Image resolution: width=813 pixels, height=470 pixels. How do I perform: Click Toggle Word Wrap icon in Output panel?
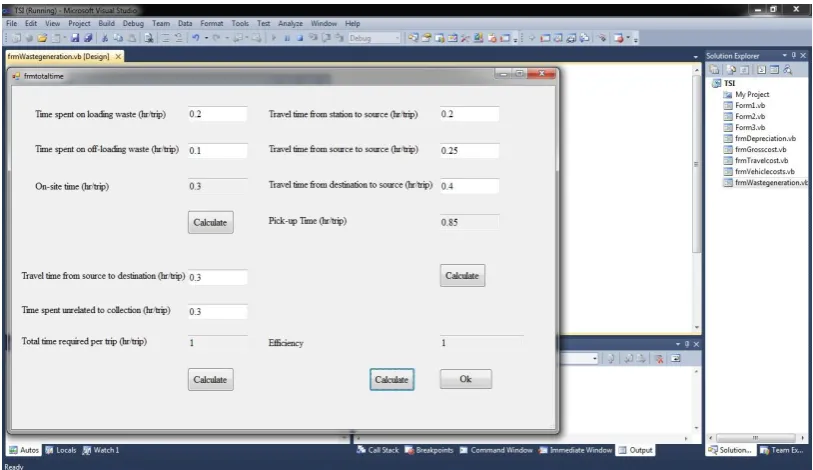click(676, 358)
